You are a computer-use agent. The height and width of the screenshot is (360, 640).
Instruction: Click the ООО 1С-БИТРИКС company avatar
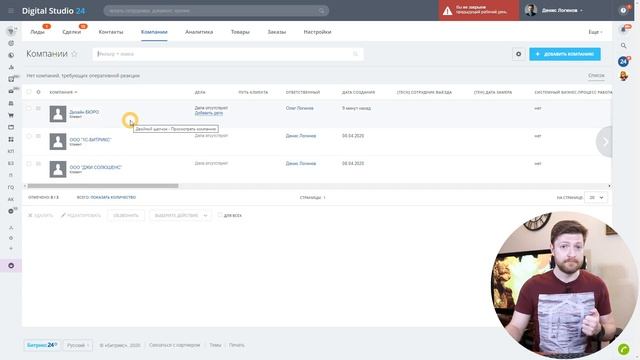click(58, 142)
